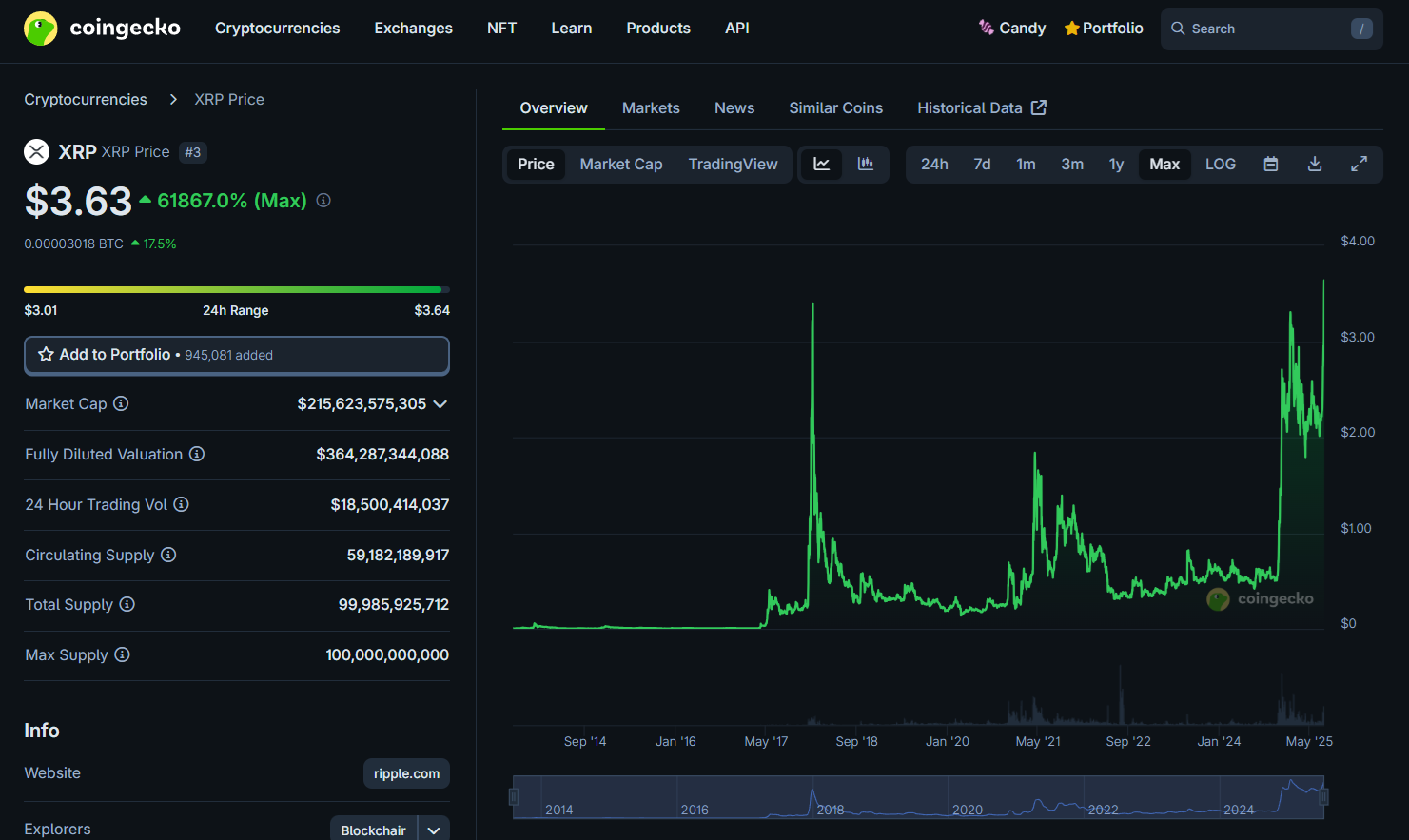Viewport: 1409px width, 840px height.
Task: Set chart range to 24h
Action: (x=934, y=164)
